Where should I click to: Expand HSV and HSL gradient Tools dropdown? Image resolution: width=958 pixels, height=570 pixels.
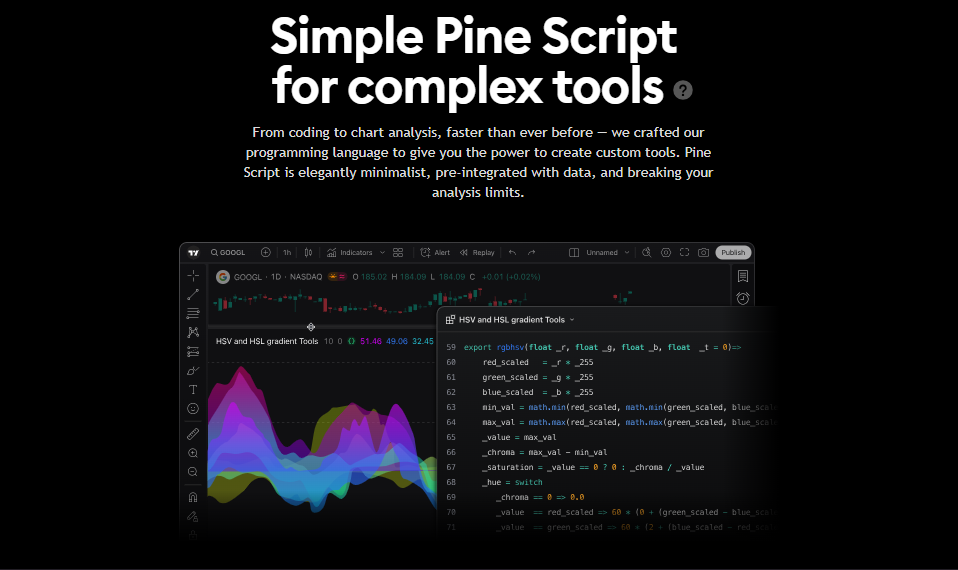[x=572, y=320]
